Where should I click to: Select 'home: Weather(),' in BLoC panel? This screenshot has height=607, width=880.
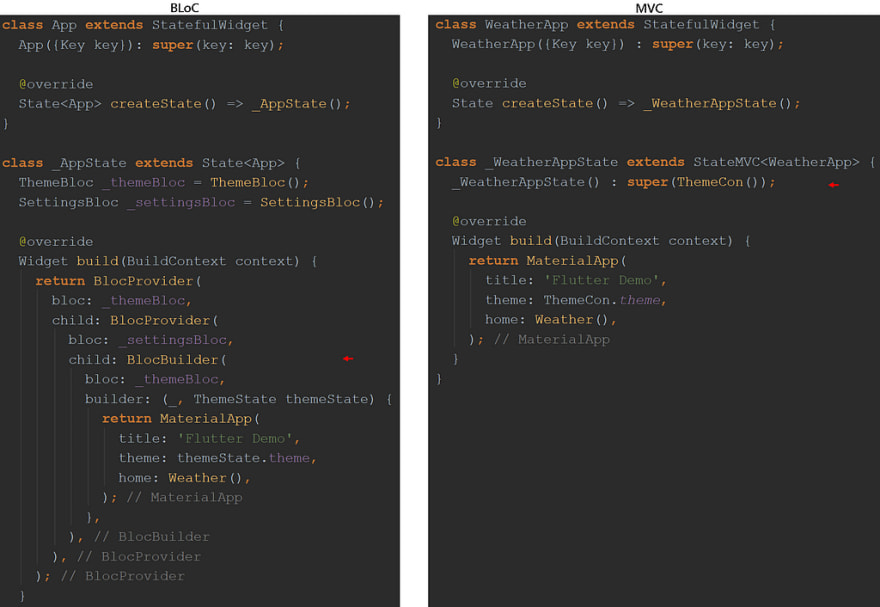point(185,478)
